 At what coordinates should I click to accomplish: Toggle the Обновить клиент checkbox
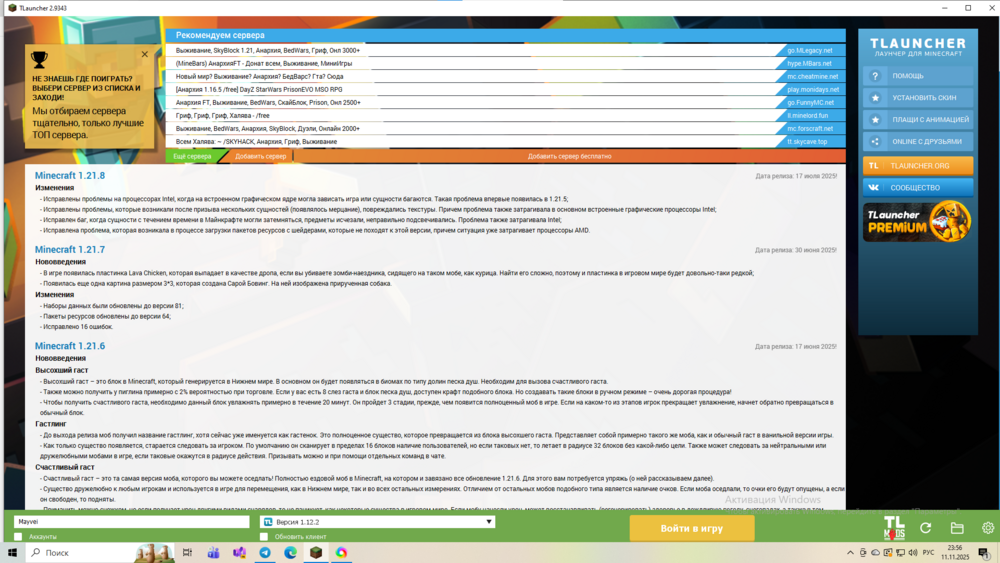(x=264, y=537)
